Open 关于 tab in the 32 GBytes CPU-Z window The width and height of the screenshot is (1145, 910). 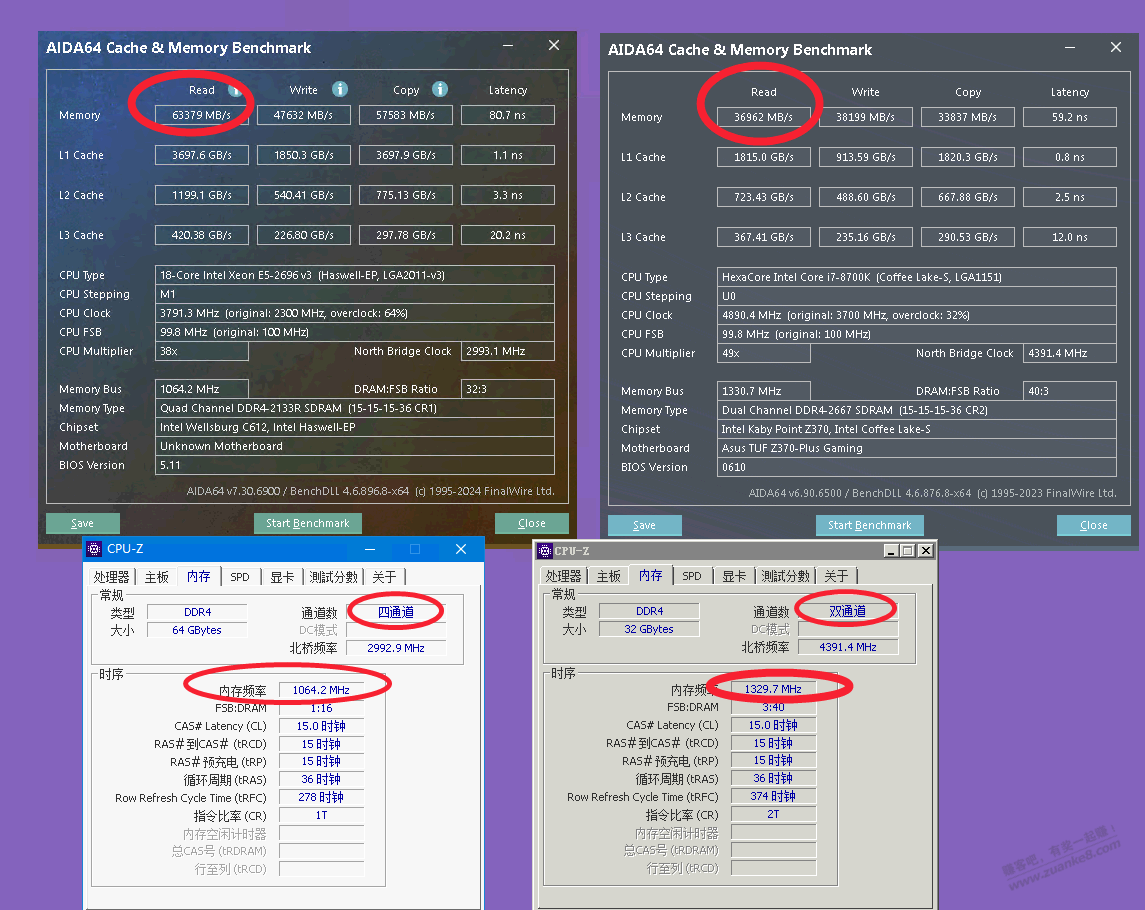836,576
